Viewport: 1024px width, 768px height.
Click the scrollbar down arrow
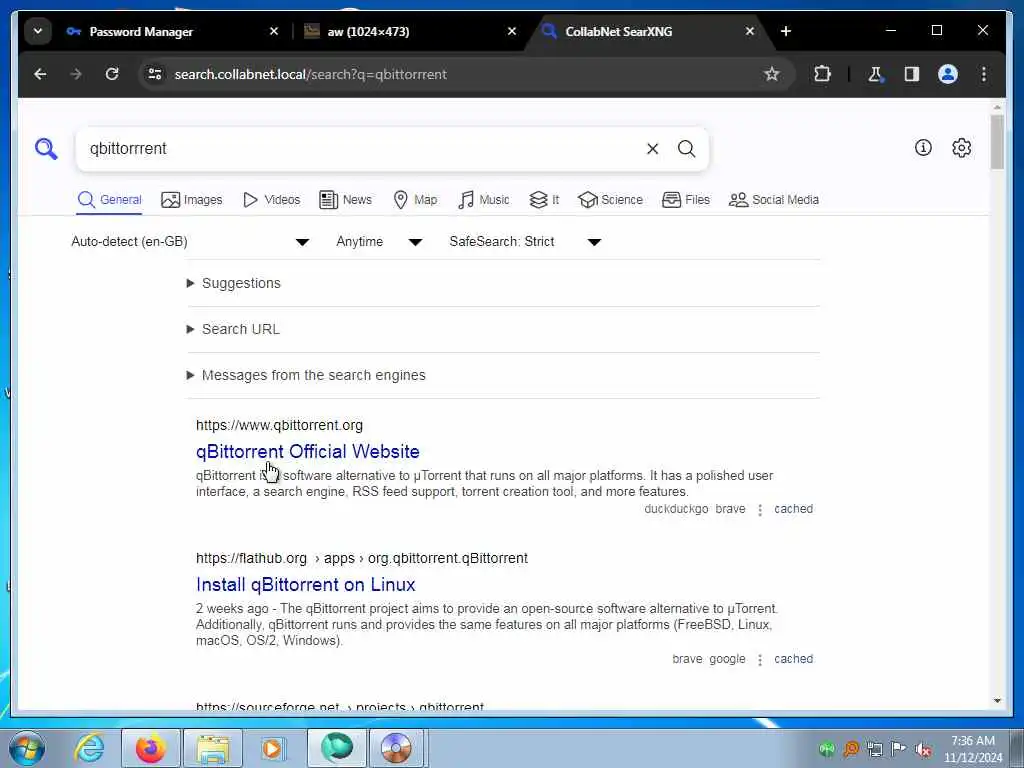997,701
